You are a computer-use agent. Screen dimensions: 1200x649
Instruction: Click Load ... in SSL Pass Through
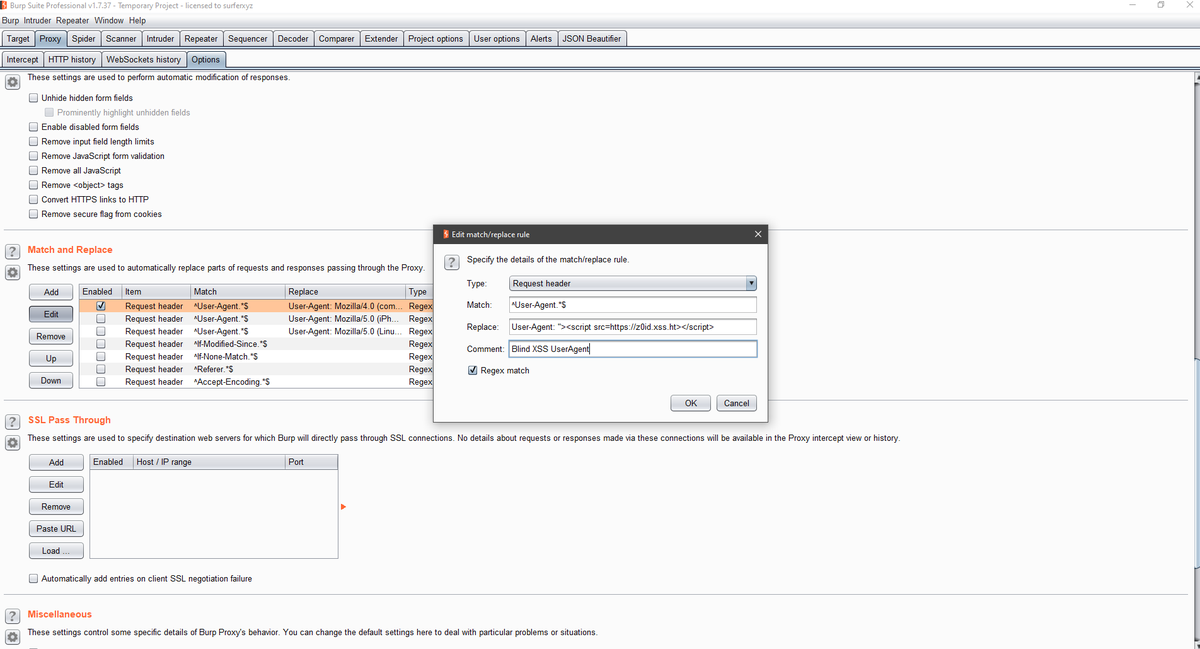[x=56, y=551]
